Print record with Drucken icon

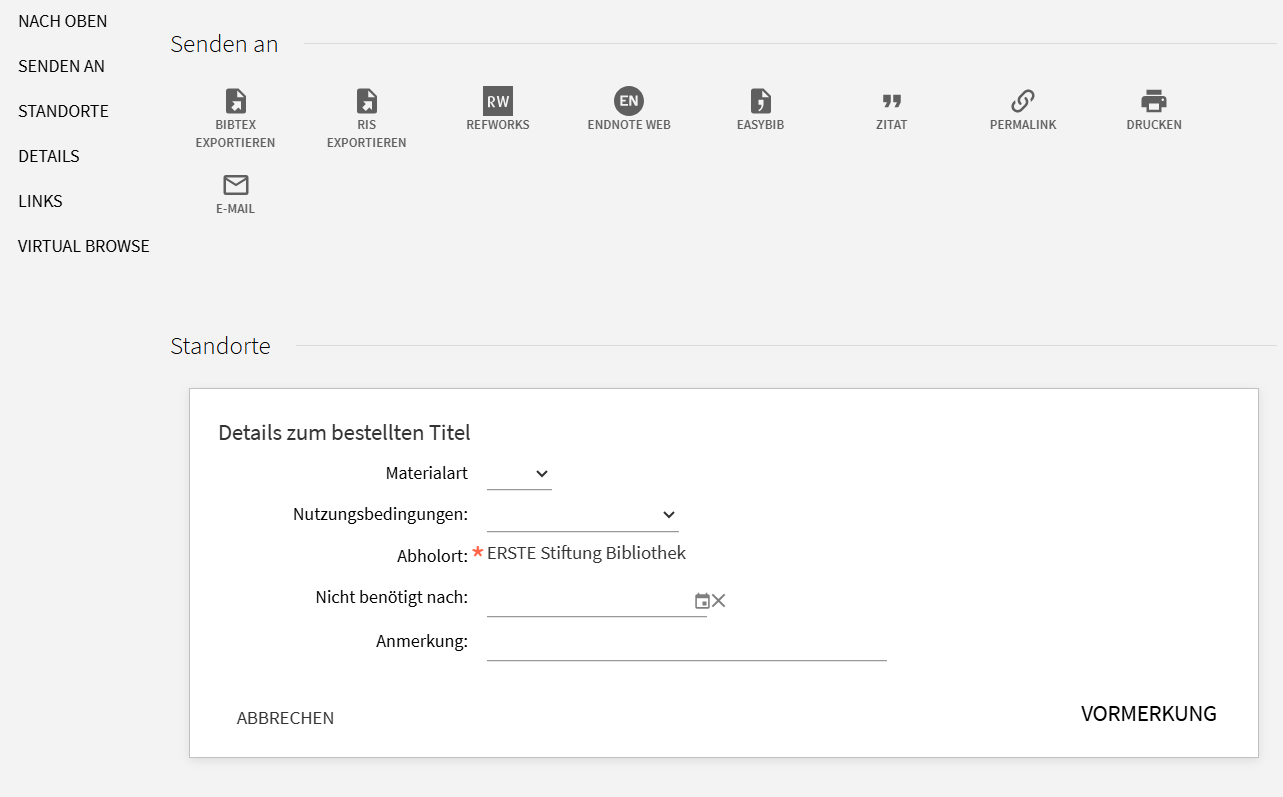coord(1154,101)
